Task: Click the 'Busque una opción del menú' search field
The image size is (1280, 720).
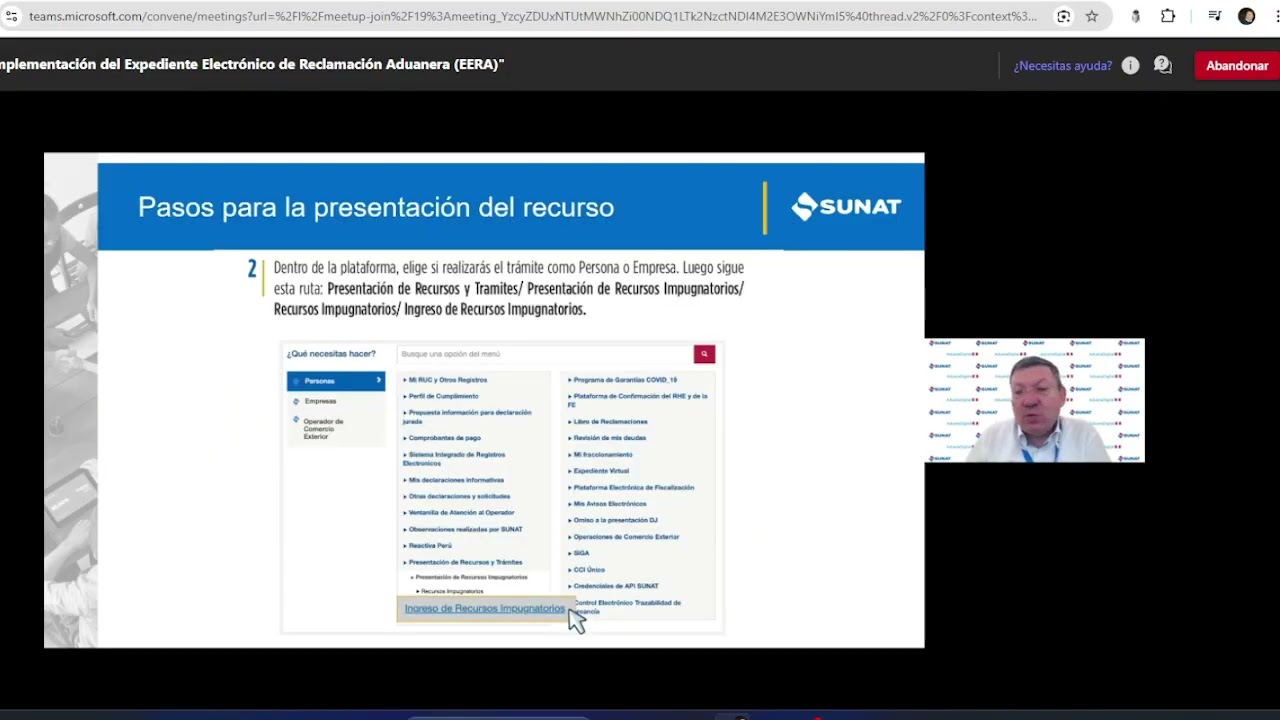Action: pyautogui.click(x=545, y=354)
